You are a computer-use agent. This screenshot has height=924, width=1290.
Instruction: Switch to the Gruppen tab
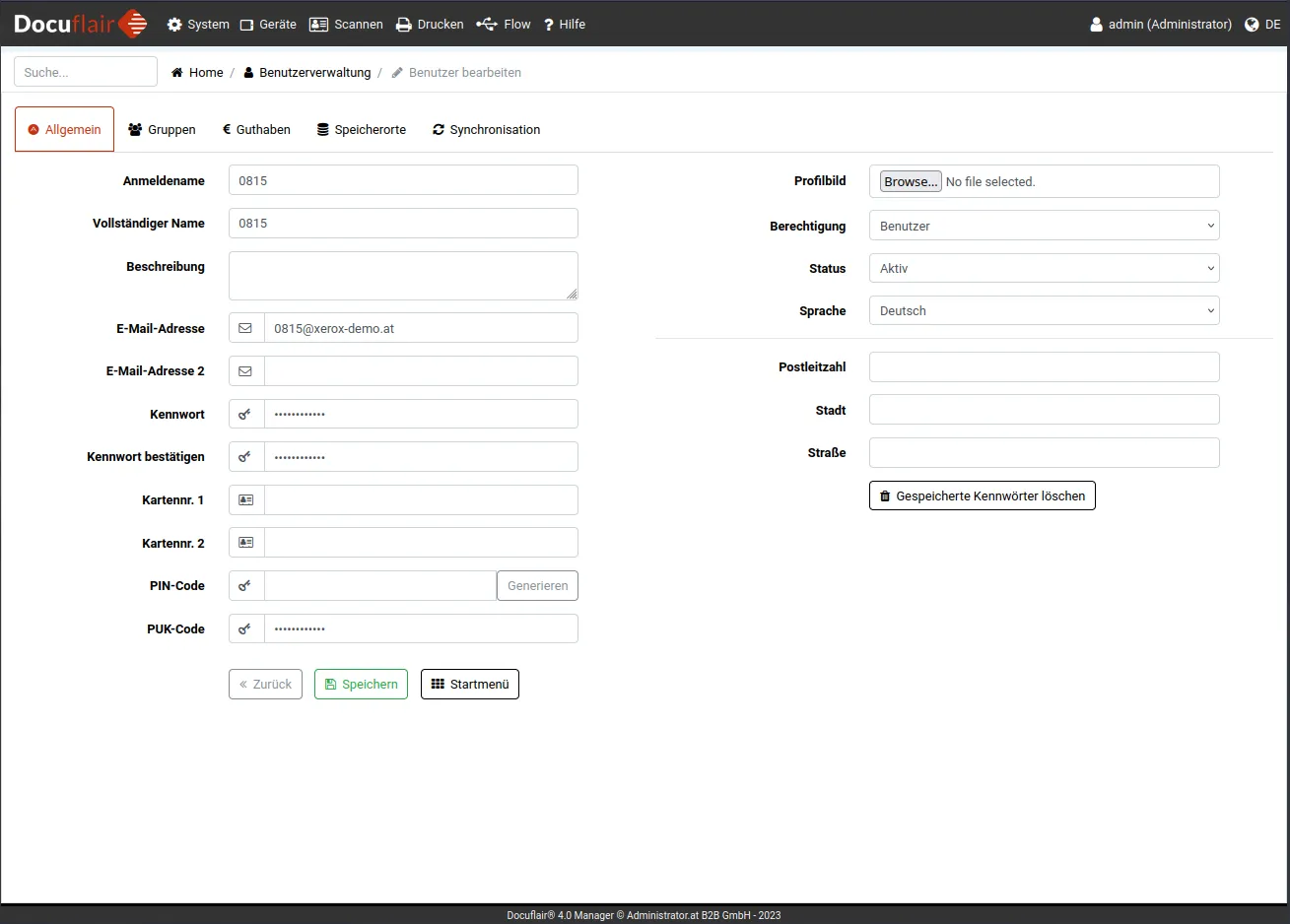point(163,130)
